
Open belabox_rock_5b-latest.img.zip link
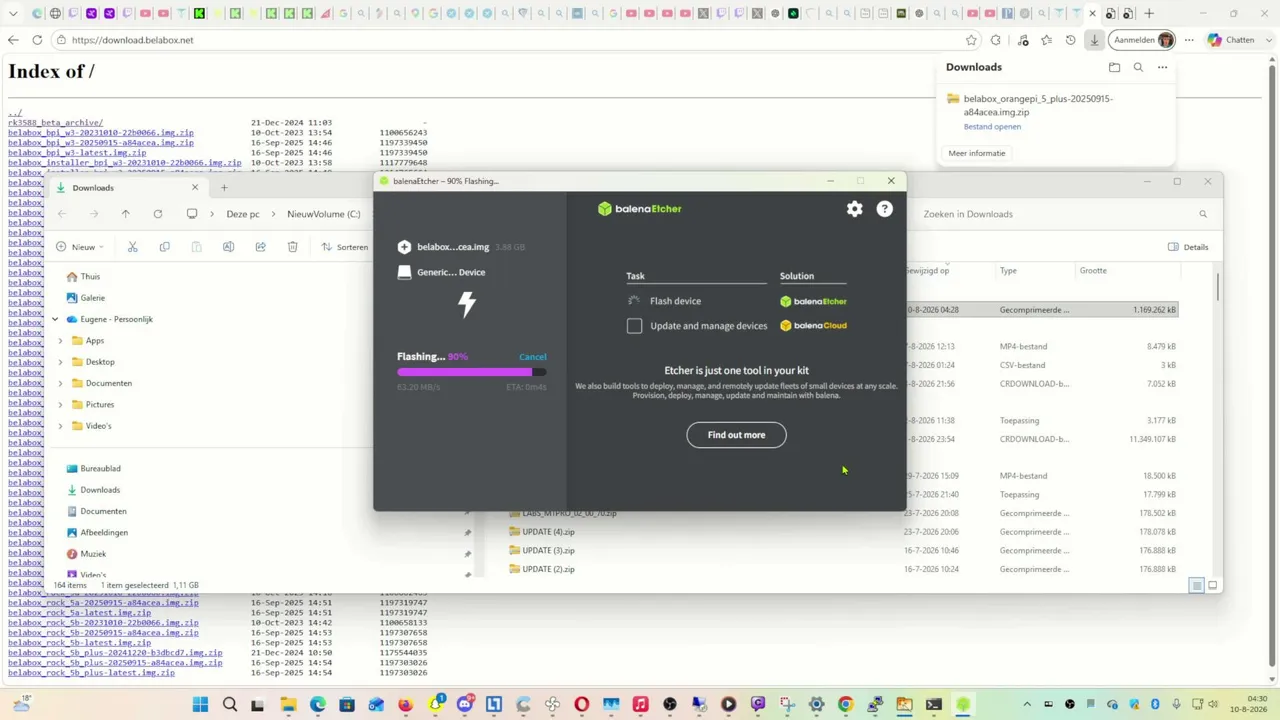[79, 643]
